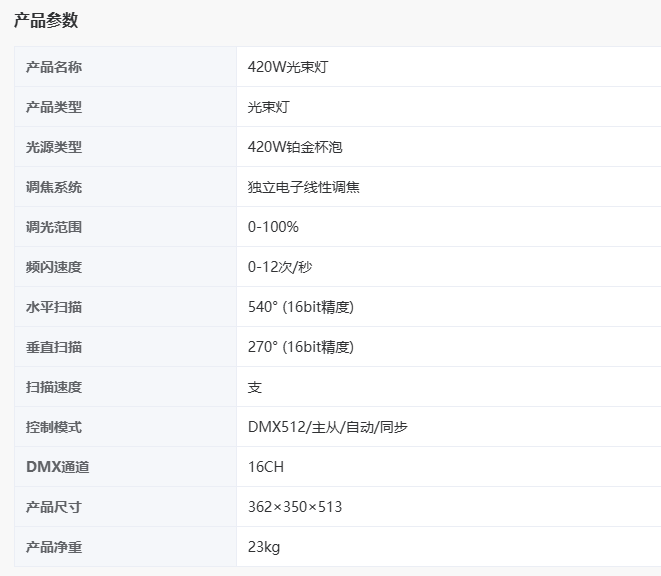
Task: Click the 0-12次/秒 strobe speed value
Action: pos(282,267)
